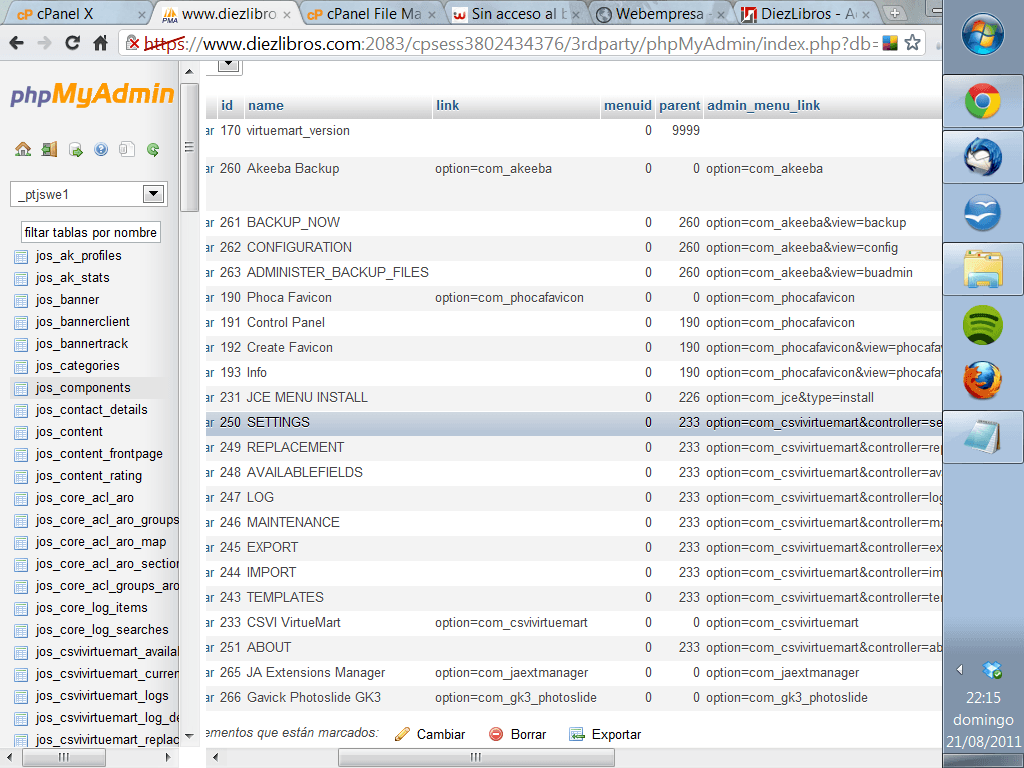This screenshot has height=768, width=1024.
Task: Open jos_categories table in sidebar
Action: [78, 366]
